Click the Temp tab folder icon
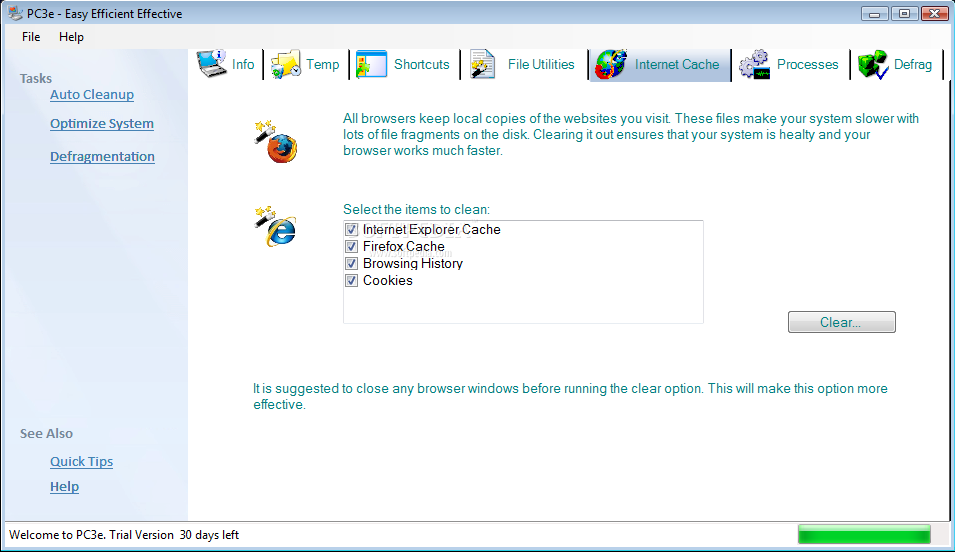The width and height of the screenshot is (955, 552). tap(286, 65)
